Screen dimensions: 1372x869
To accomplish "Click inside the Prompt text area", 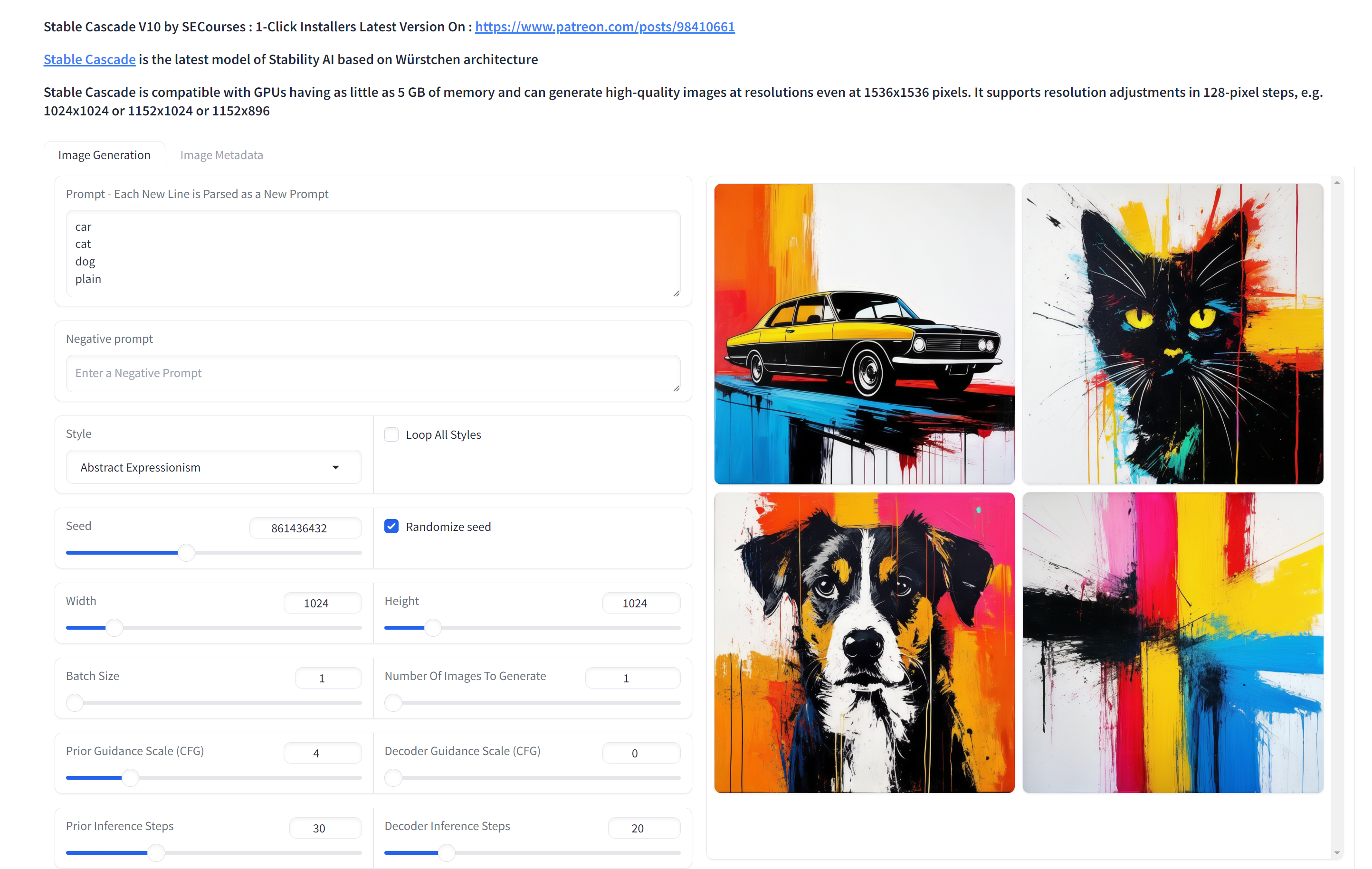I will tap(373, 254).
